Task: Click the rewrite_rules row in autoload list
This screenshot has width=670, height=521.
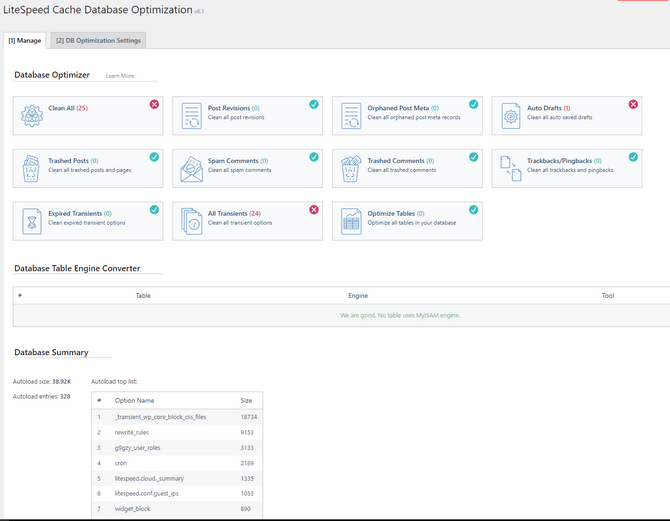Action: [134, 432]
